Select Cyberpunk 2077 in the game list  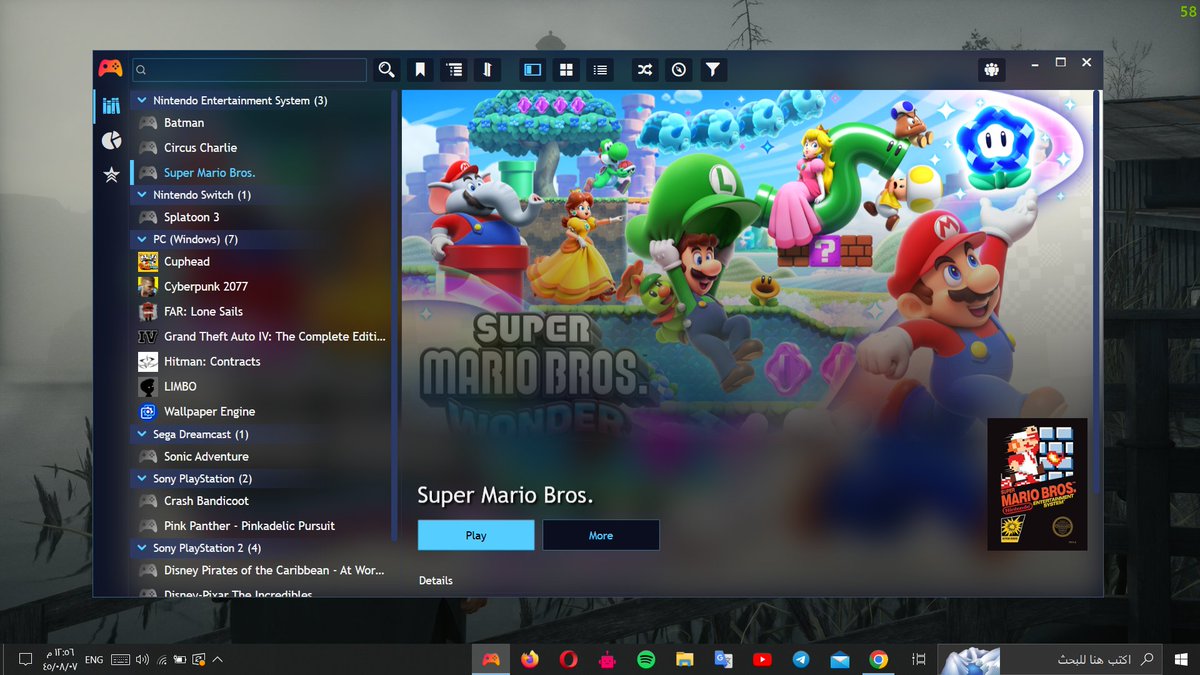pyautogui.click(x=260, y=287)
